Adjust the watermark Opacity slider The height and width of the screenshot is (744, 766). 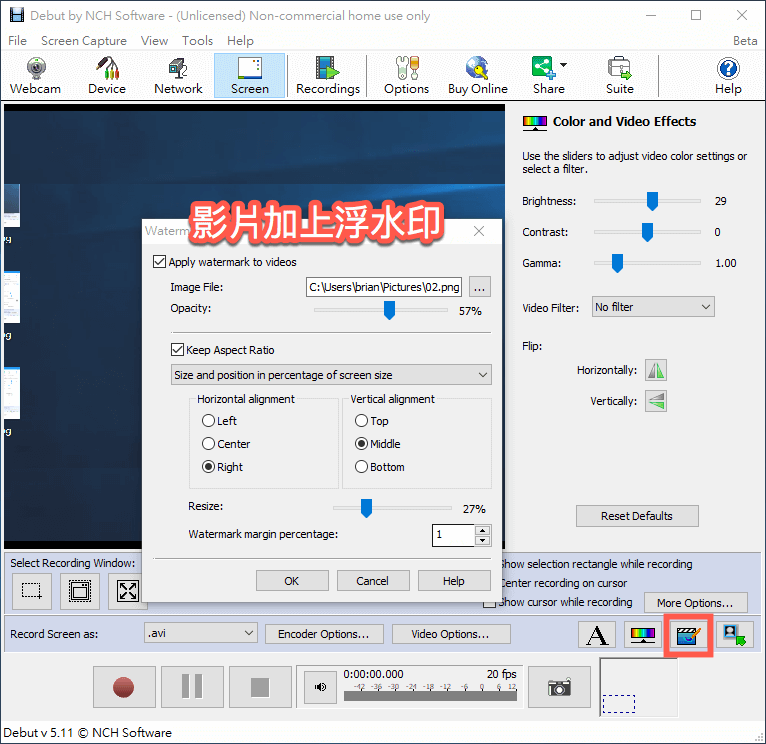390,311
